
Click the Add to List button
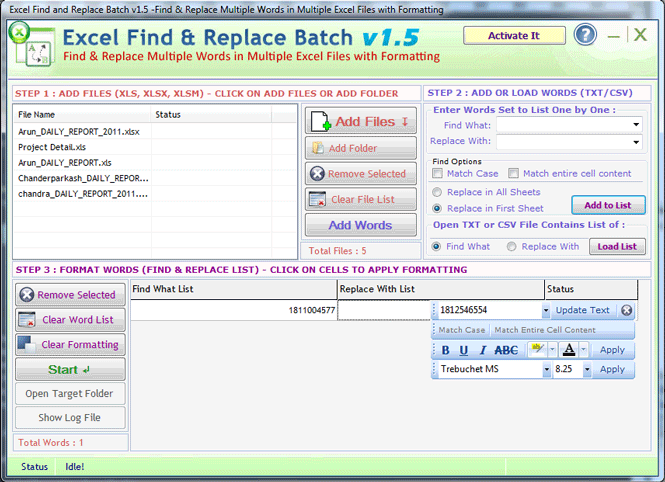608,205
